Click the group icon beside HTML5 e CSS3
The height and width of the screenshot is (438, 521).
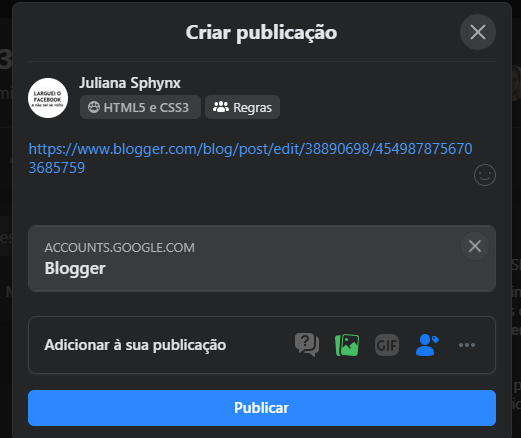(x=94, y=107)
